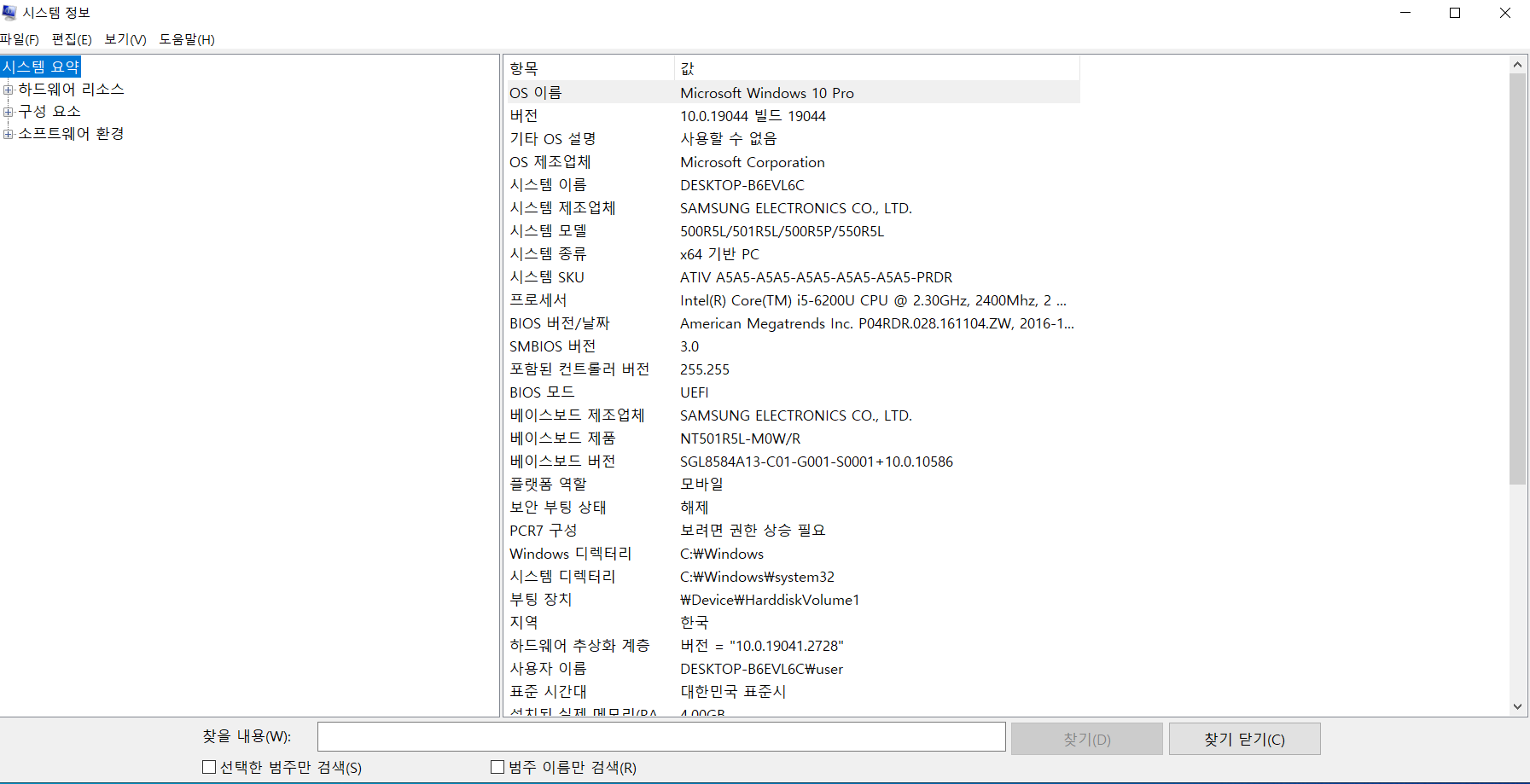This screenshot has width=1530, height=784.
Task: Open the 파일(F) menu
Action: 20,39
